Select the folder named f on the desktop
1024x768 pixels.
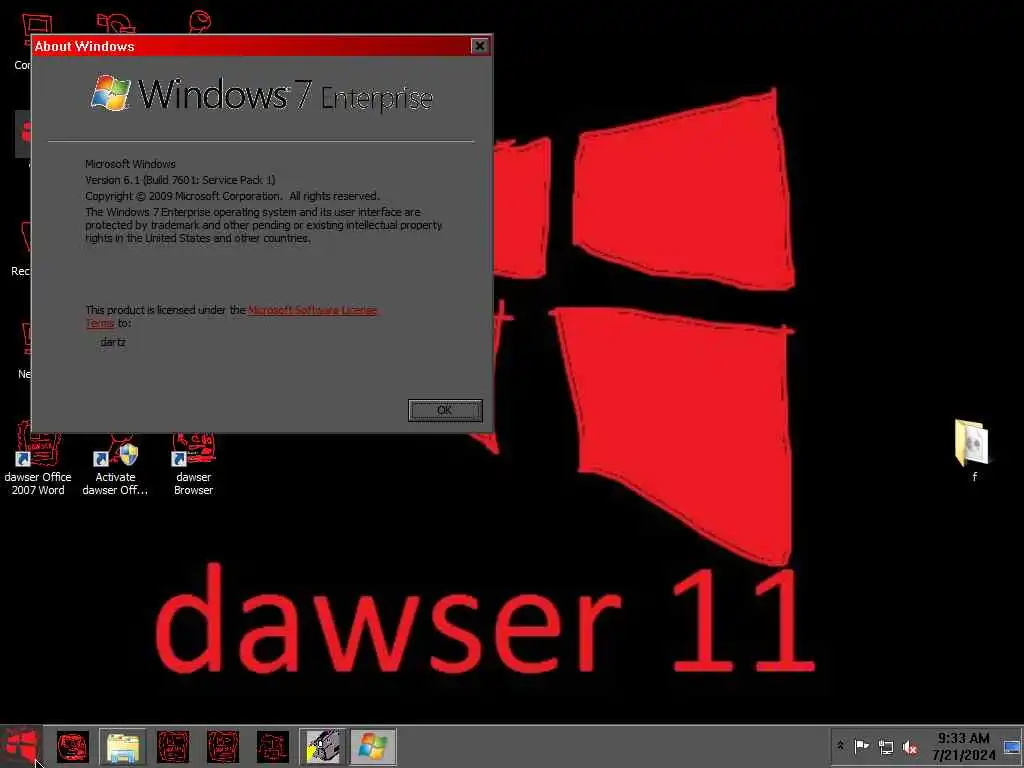pyautogui.click(x=973, y=451)
